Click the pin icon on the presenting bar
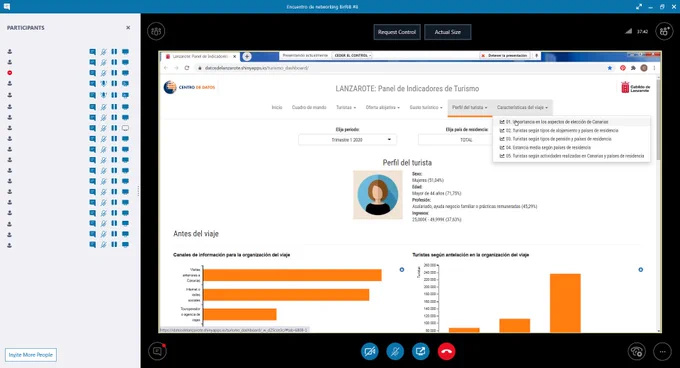680x368 pixels. 536,55
